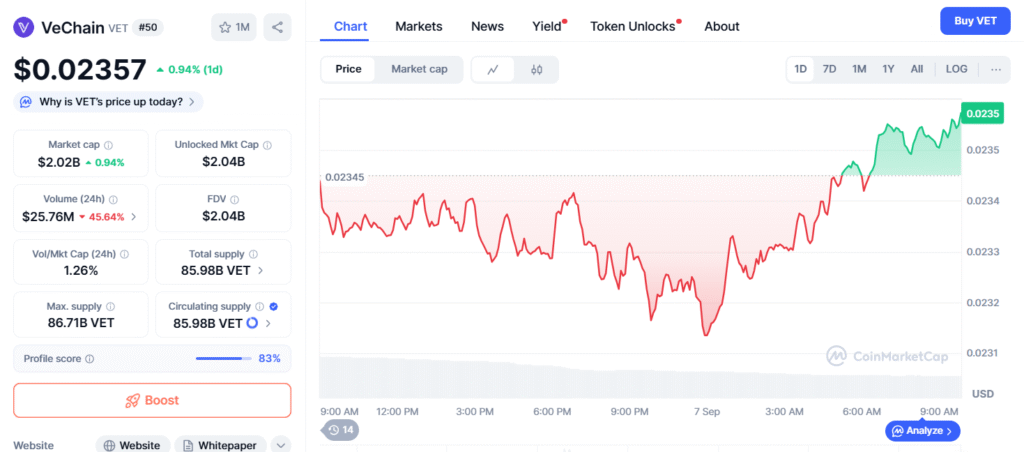Click Market cap info icon
Image resolution: width=1024 pixels, height=452 pixels.
click(x=108, y=145)
